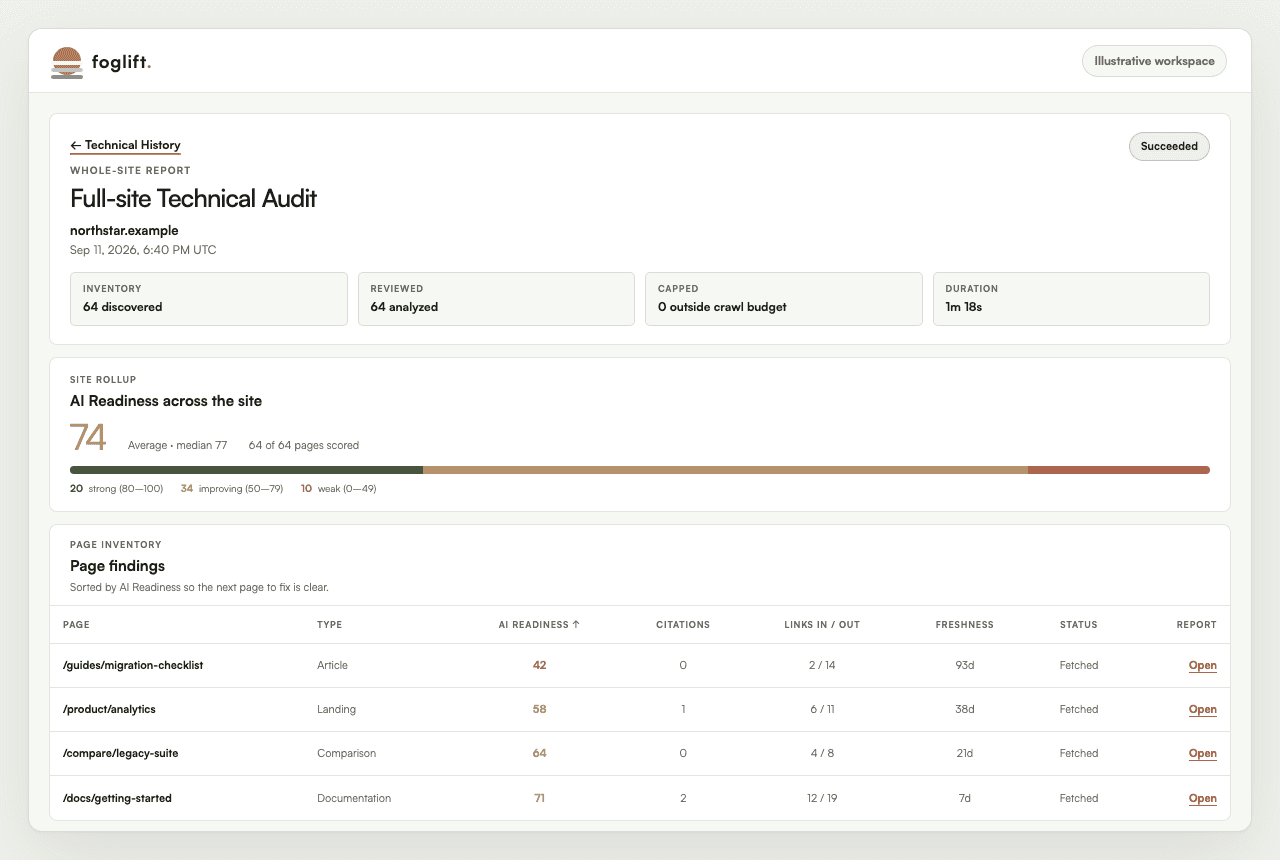Select the /compare/legacy-suite page name
The width and height of the screenshot is (1280, 860).
tap(120, 753)
